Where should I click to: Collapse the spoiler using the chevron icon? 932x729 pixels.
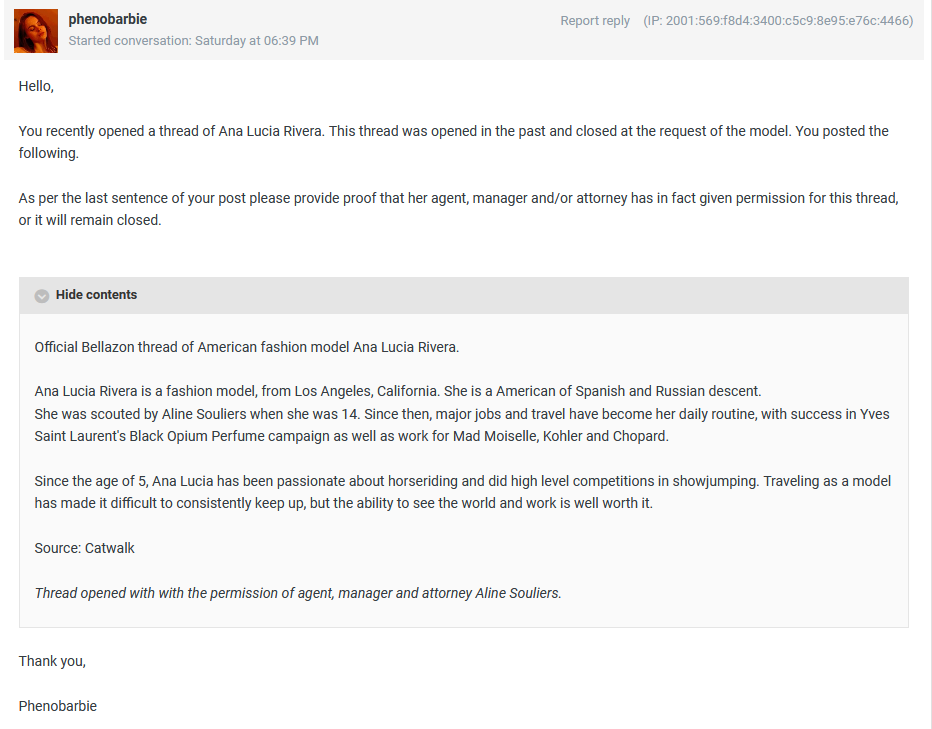pos(42,296)
